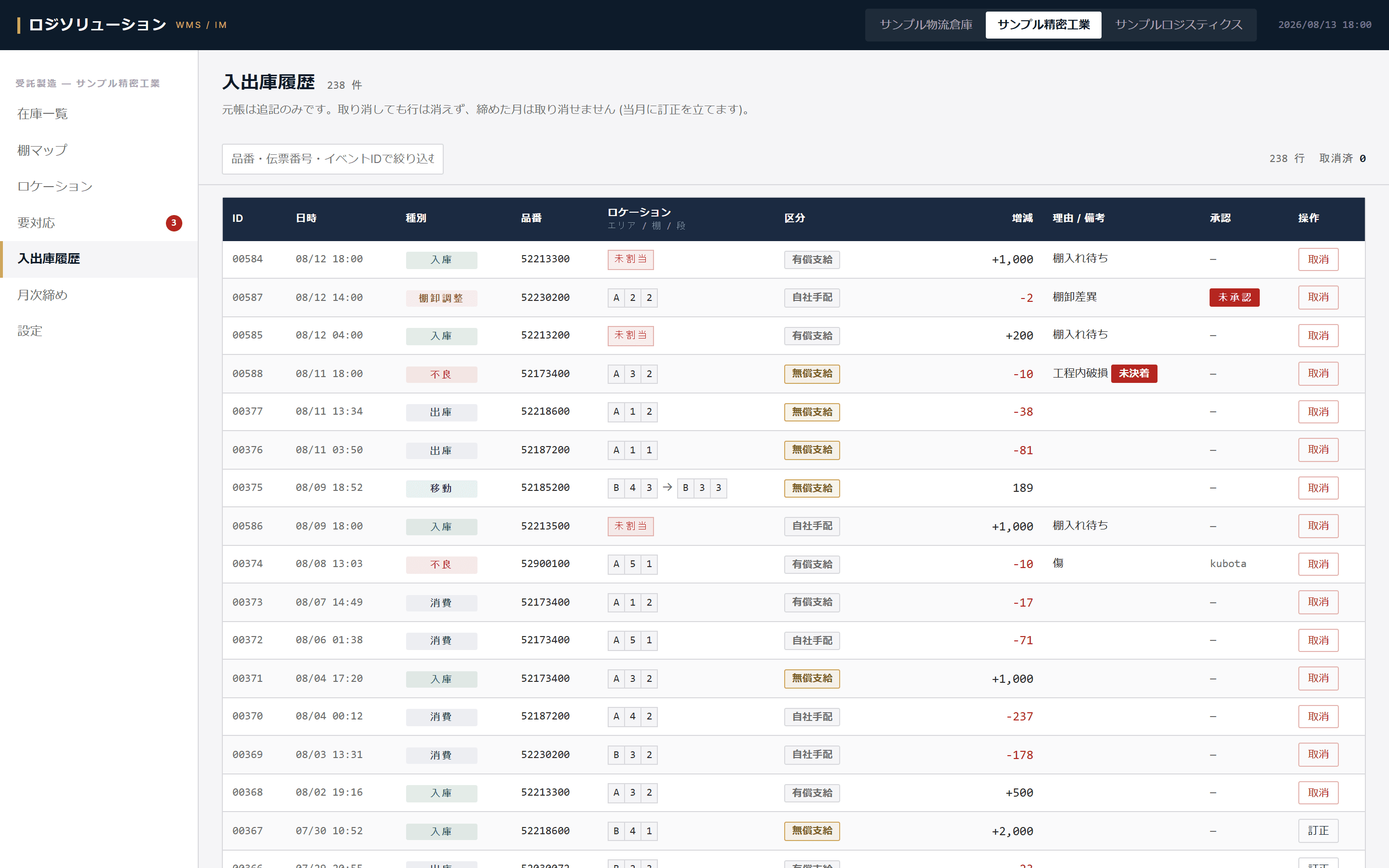Viewport: 1389px width, 868px height.
Task: Click 取消 for row 00587
Action: [1318, 298]
